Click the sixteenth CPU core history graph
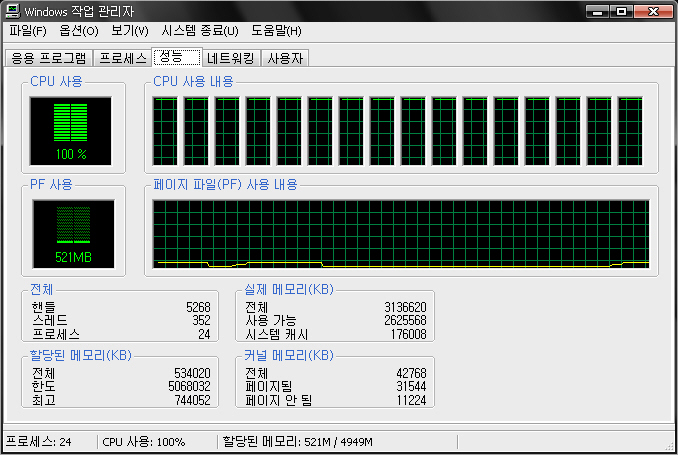The height and width of the screenshot is (455, 678). coord(630,131)
